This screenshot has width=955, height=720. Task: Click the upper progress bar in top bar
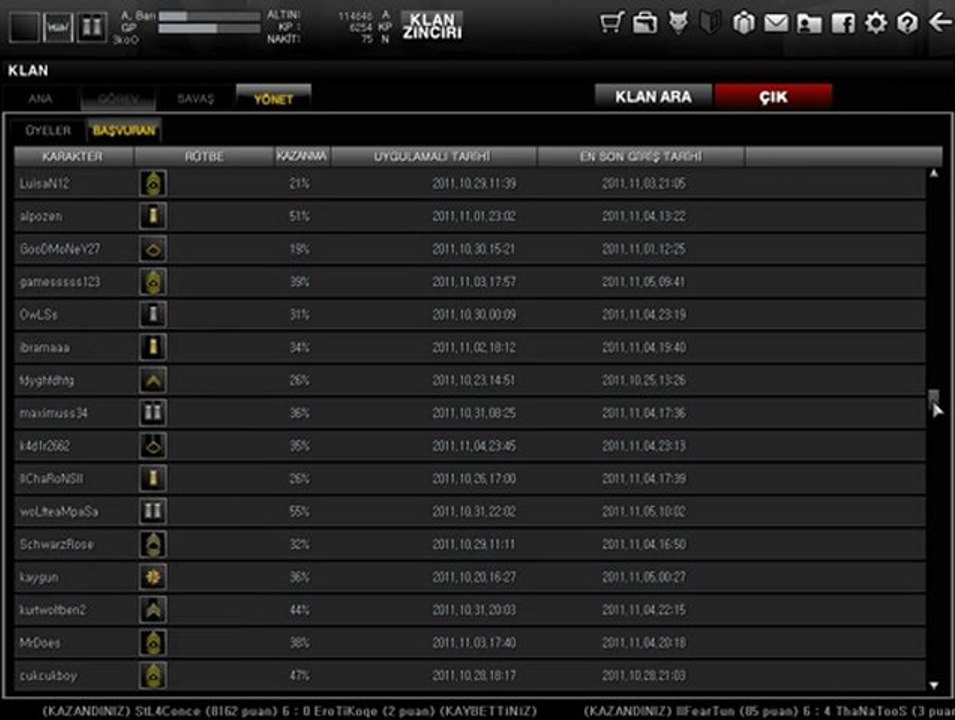209,16
